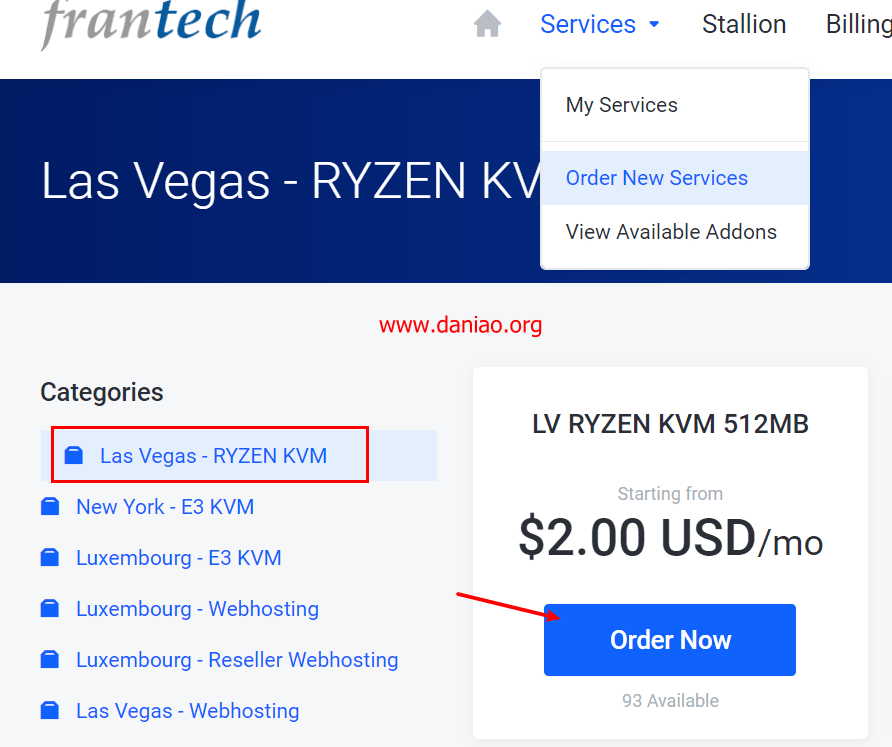Click the Services dropdown caret arrow

click(x=655, y=24)
